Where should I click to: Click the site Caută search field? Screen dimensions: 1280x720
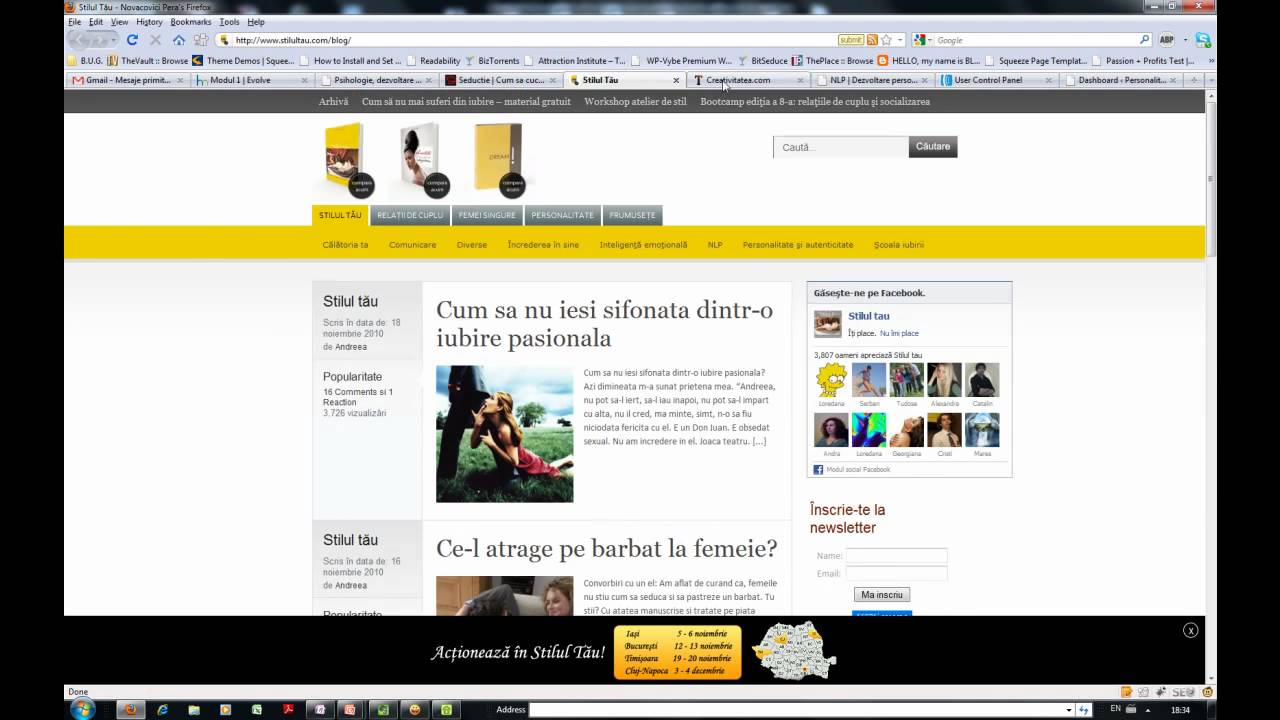tap(841, 147)
